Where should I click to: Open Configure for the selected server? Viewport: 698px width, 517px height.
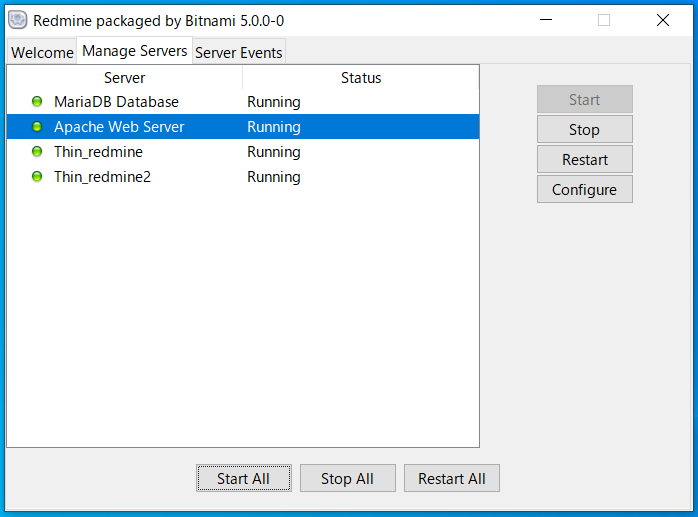point(584,190)
